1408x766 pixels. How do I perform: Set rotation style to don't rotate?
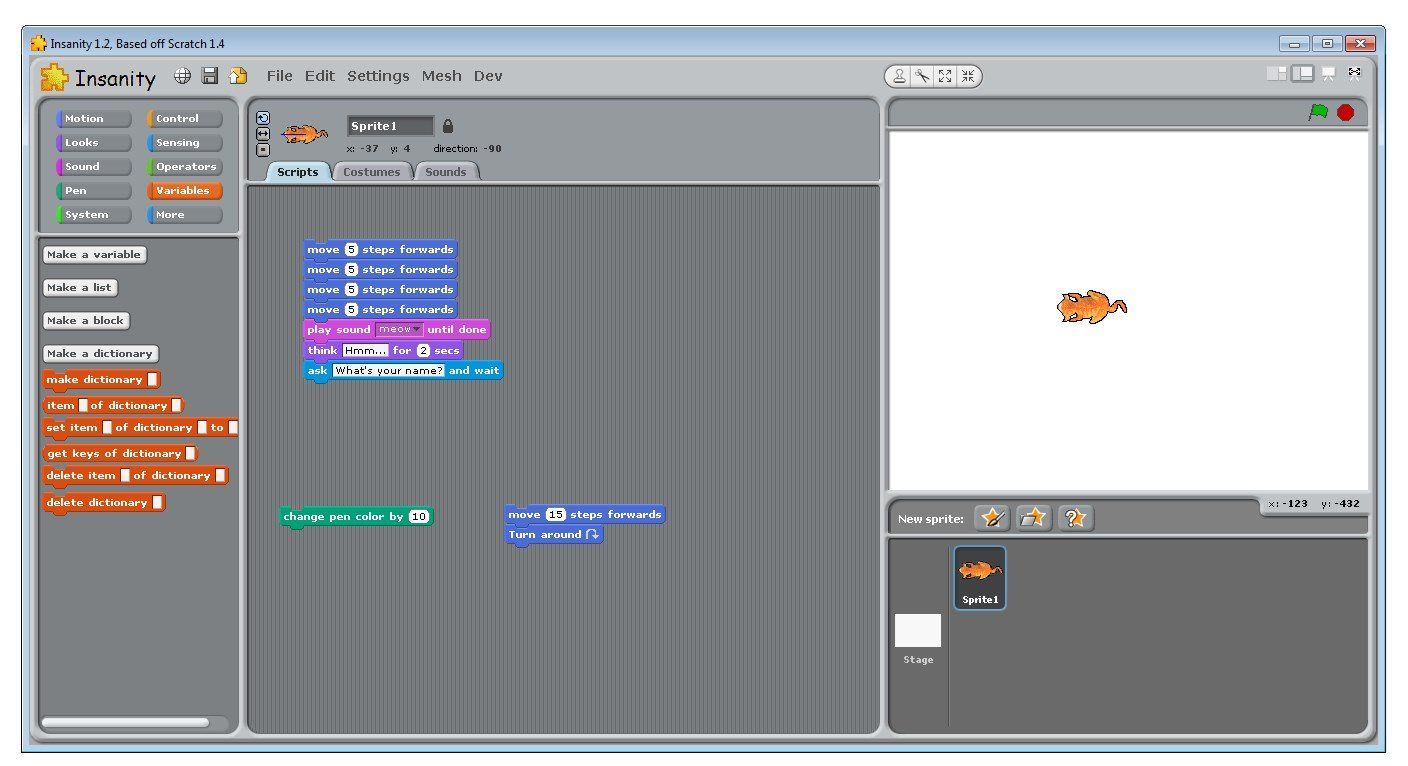[x=263, y=150]
